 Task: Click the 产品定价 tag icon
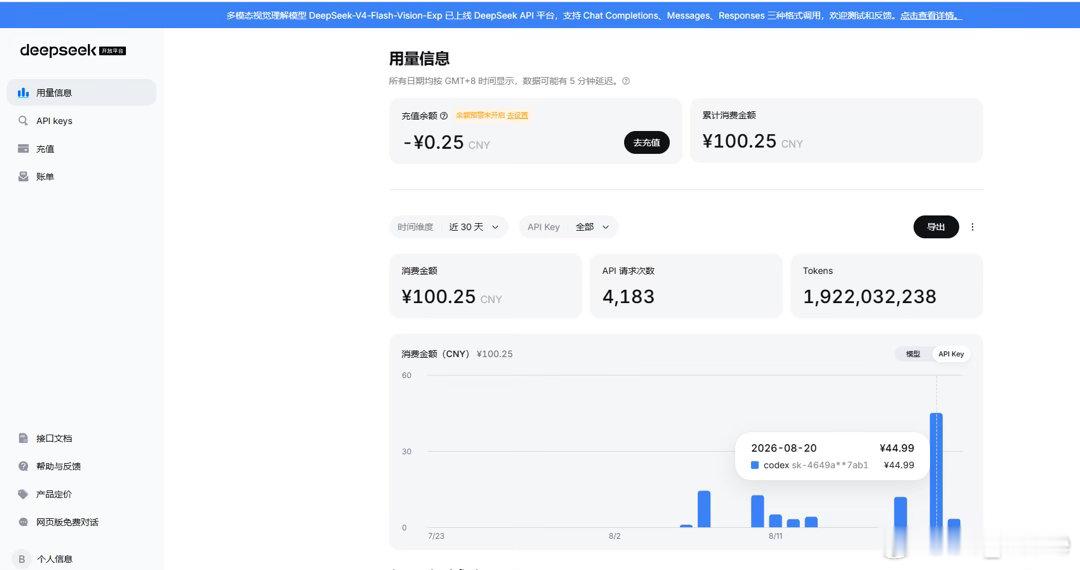click(x=23, y=494)
